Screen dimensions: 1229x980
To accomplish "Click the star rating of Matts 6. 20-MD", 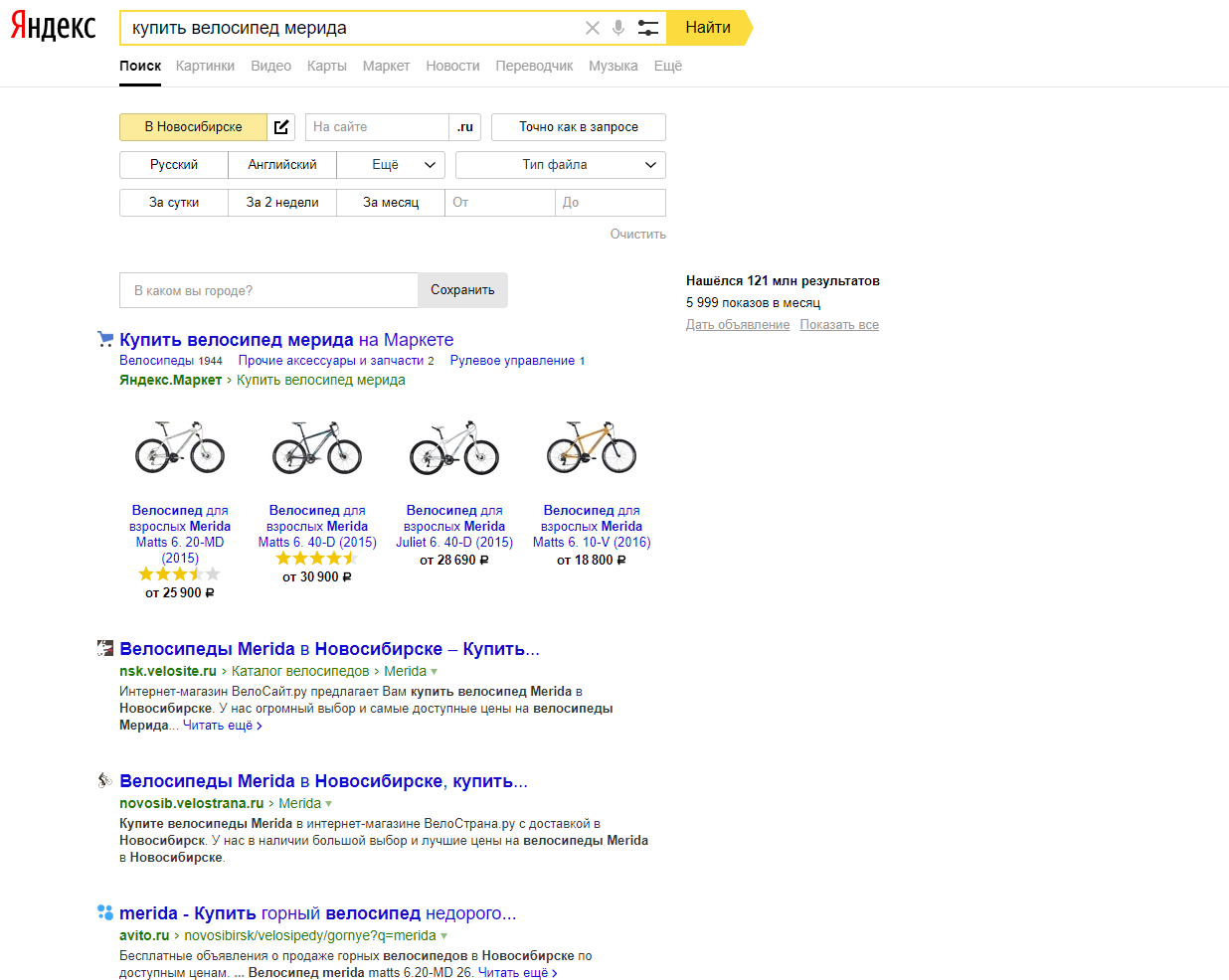I will [x=180, y=574].
